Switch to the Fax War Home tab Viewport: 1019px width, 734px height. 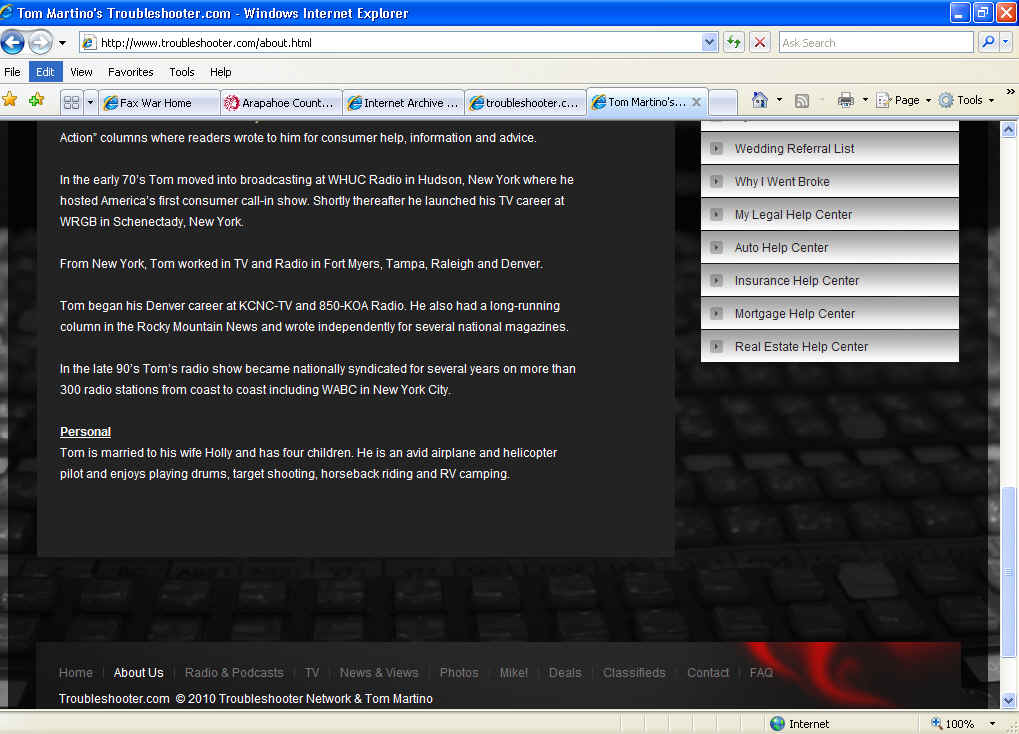point(159,103)
